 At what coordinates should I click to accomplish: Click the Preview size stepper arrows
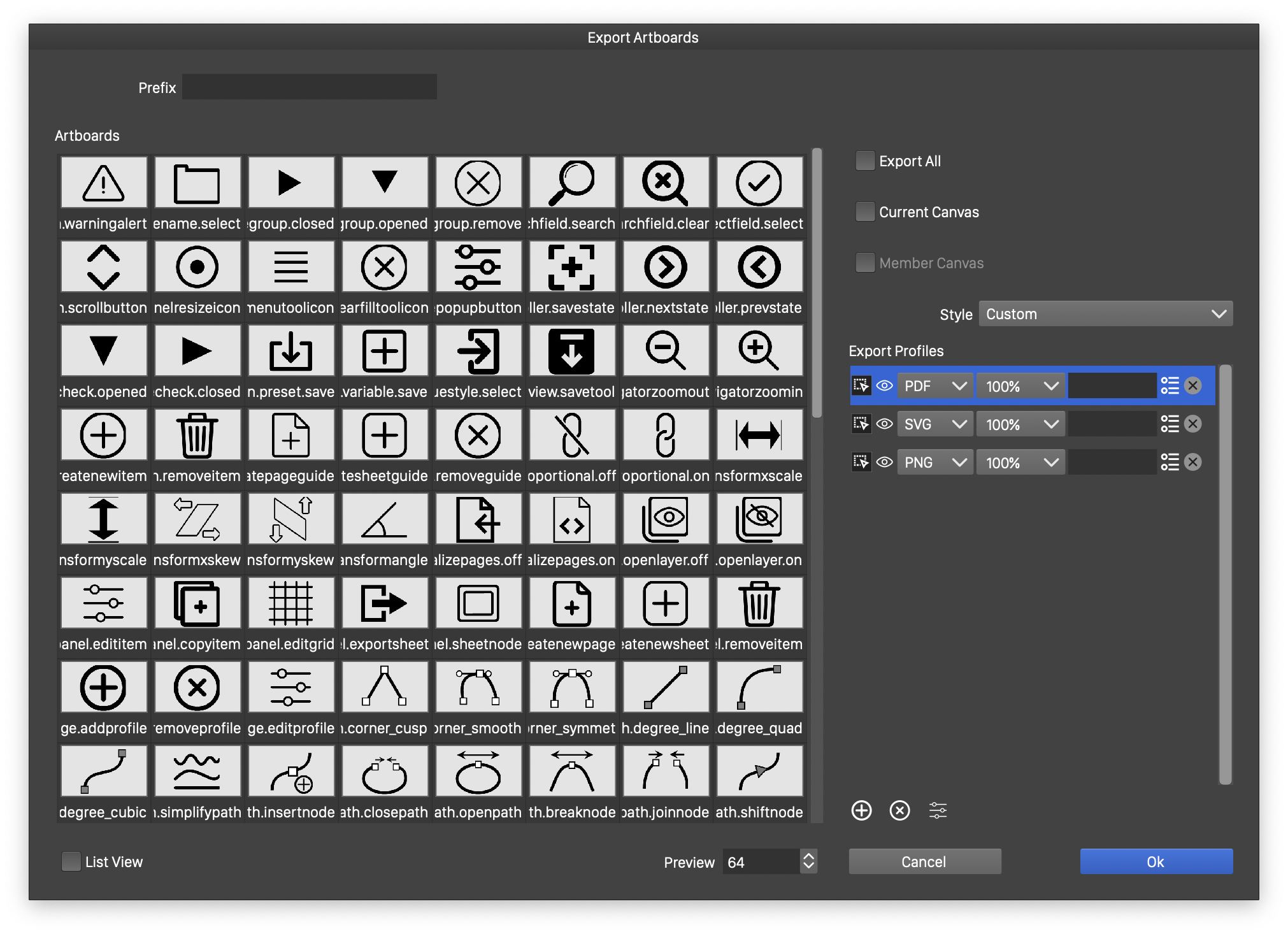pos(808,862)
